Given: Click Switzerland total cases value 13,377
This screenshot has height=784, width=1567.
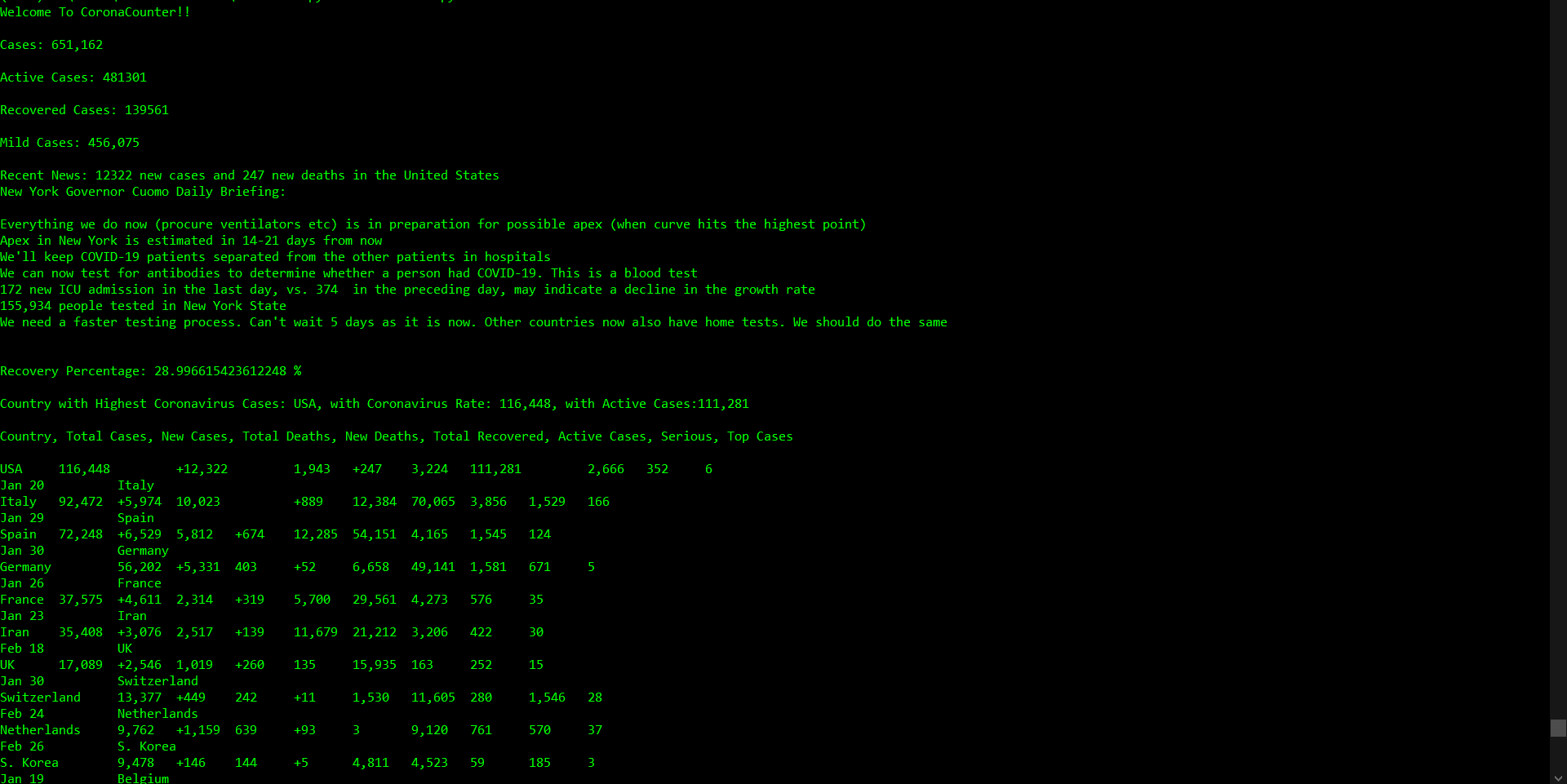Looking at the screenshot, I should coord(140,698).
